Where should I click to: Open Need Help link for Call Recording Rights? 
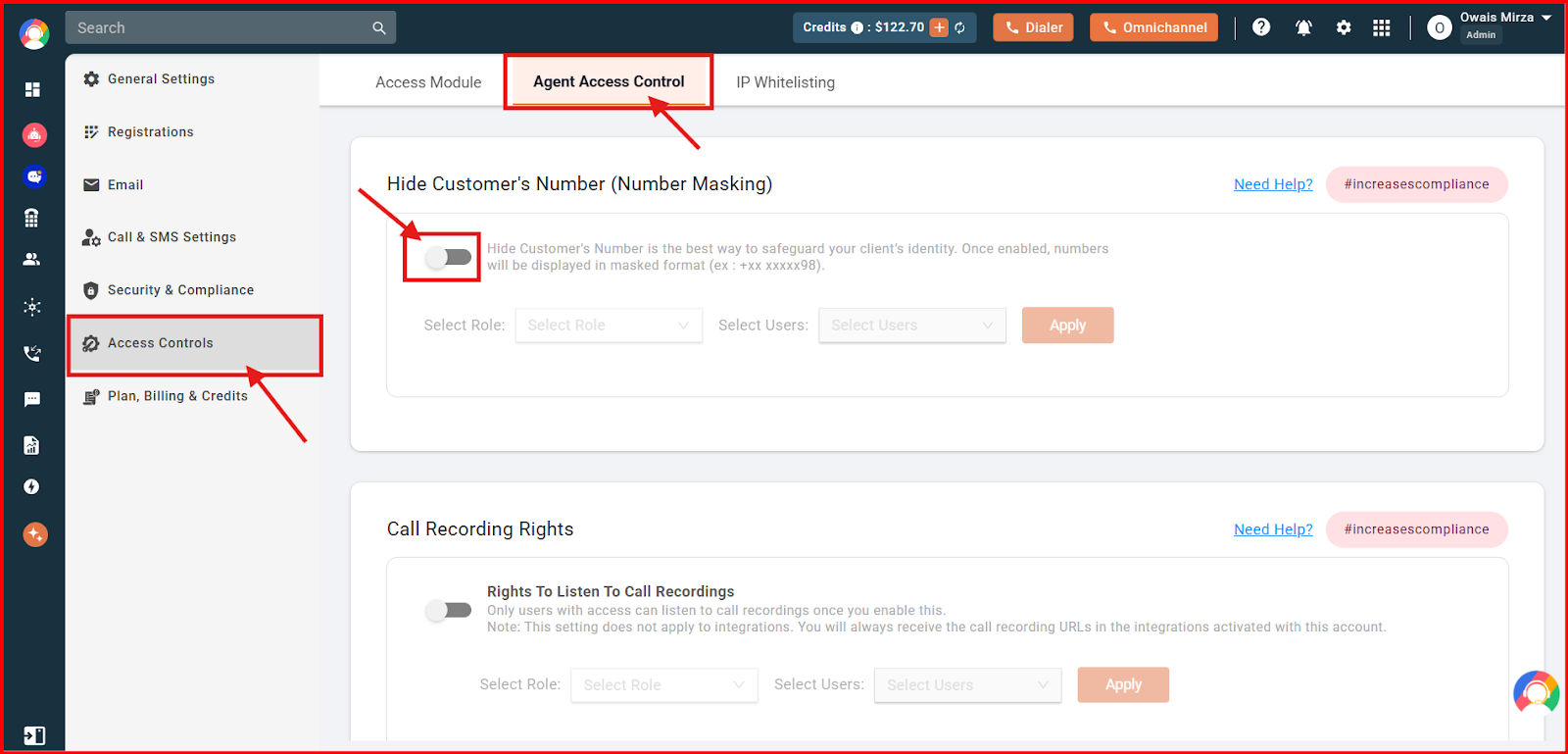1273,529
